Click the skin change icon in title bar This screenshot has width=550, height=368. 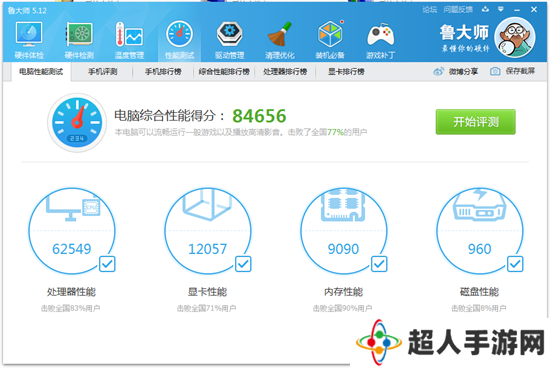[485, 9]
